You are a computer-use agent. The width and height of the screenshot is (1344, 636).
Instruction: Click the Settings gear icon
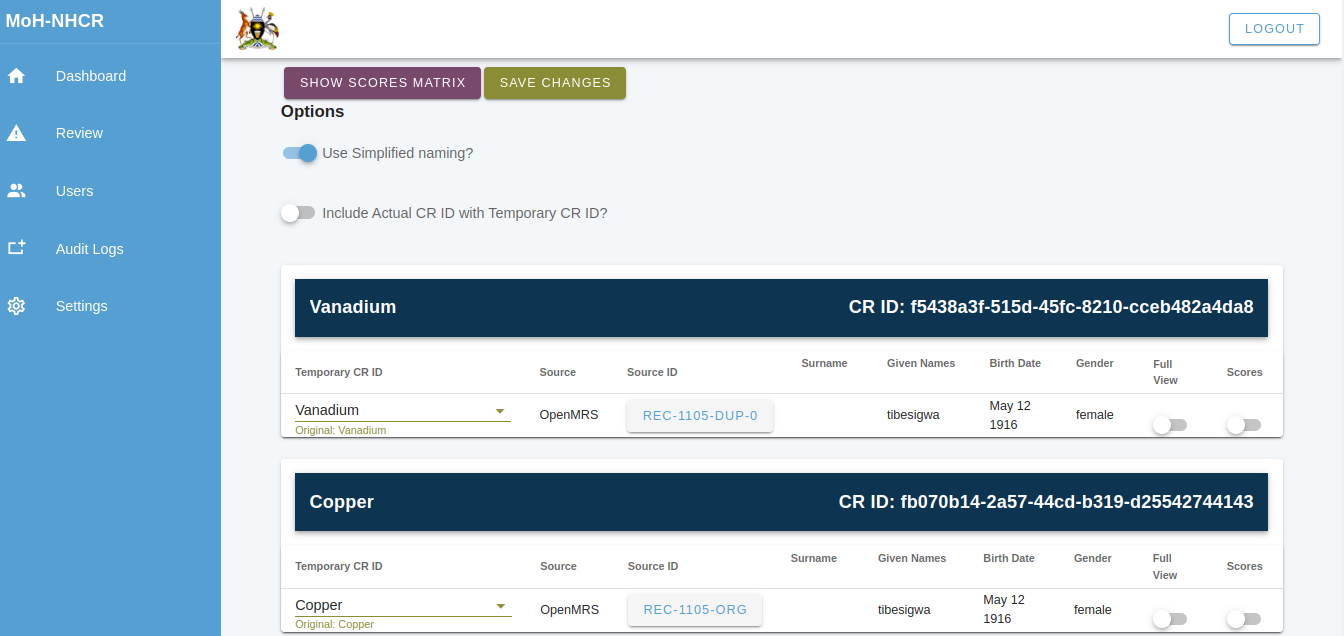16,306
